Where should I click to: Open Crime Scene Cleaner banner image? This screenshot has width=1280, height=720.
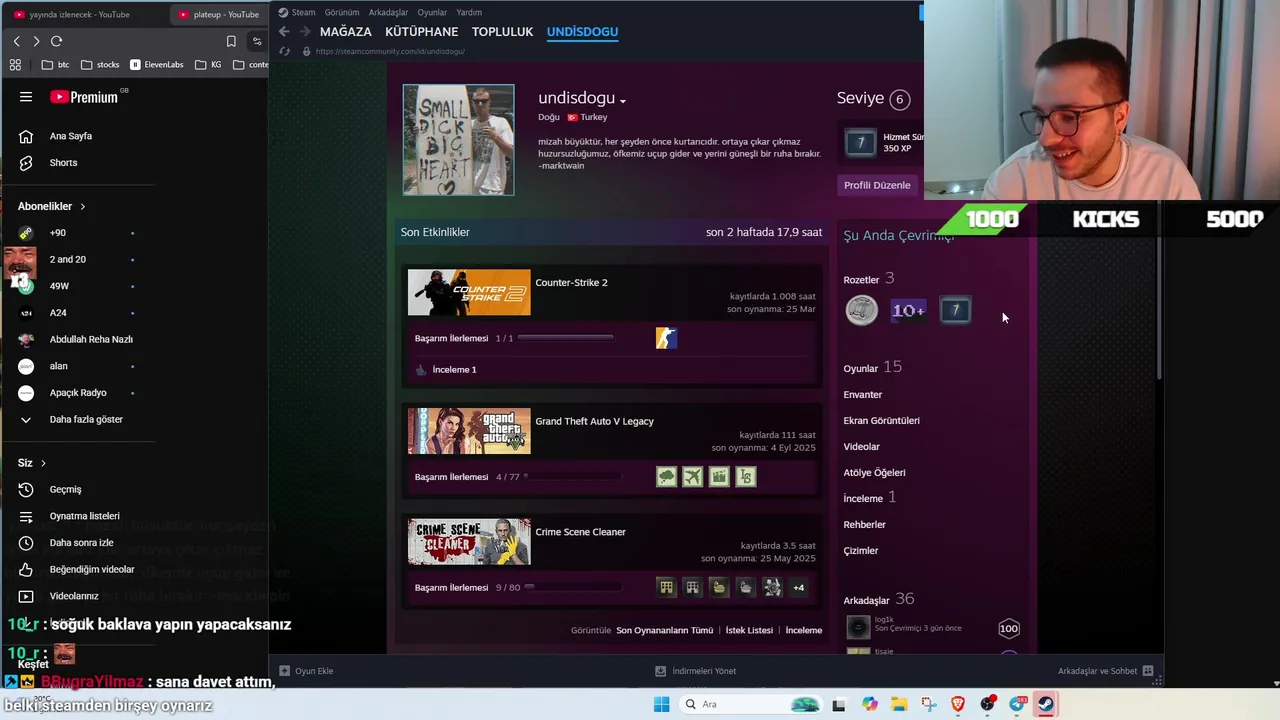tap(469, 542)
